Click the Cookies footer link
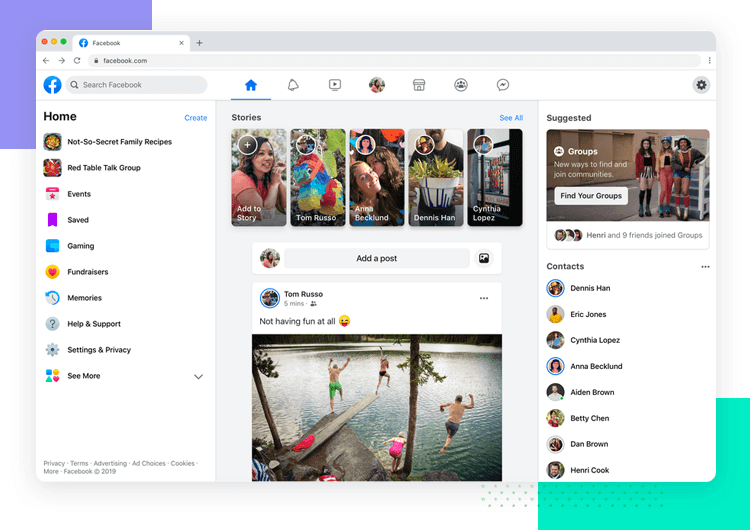Screen dimensions: 750x530 pyautogui.click(x=183, y=464)
